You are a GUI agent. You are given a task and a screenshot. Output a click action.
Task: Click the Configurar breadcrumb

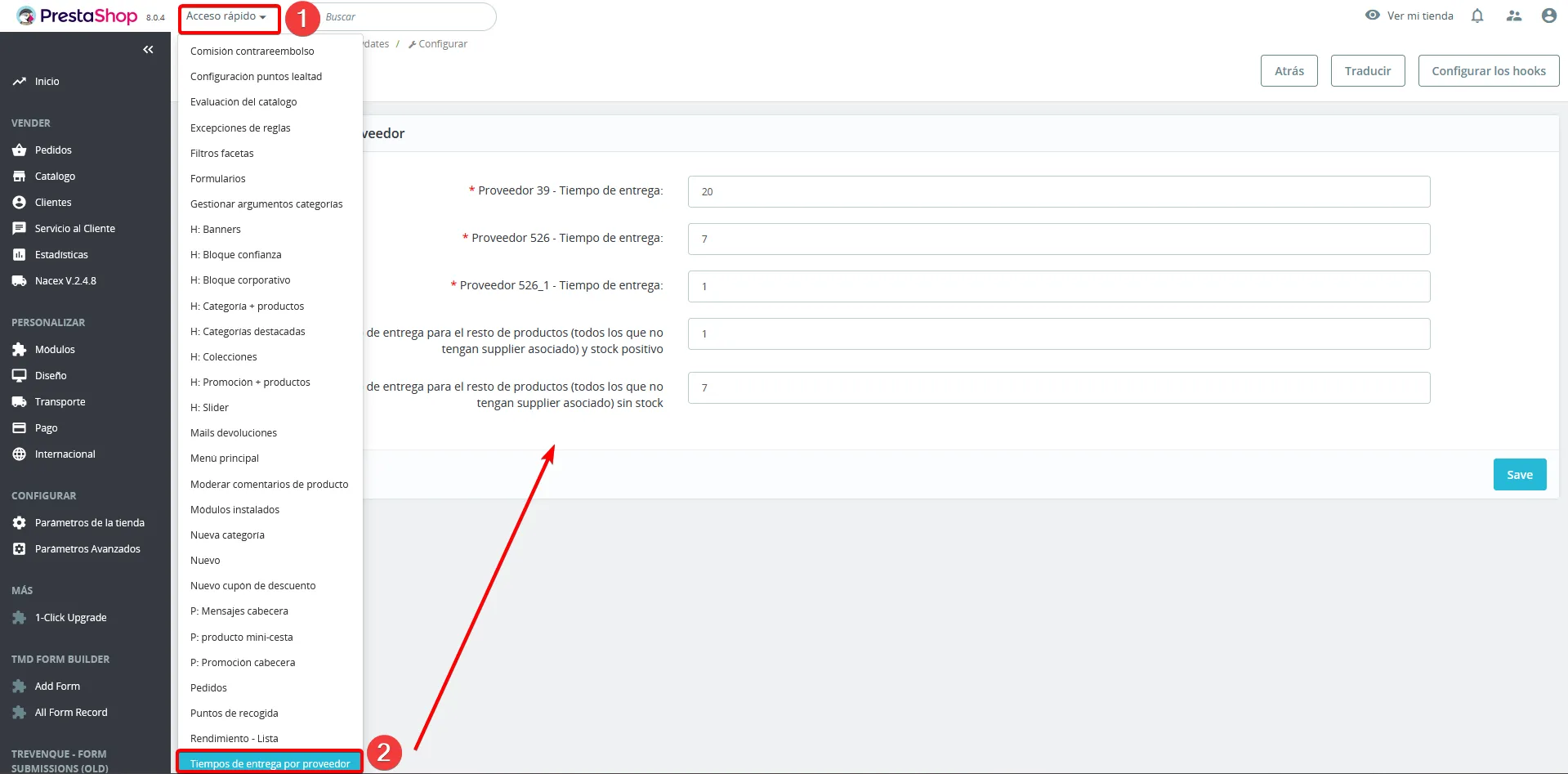pos(438,44)
